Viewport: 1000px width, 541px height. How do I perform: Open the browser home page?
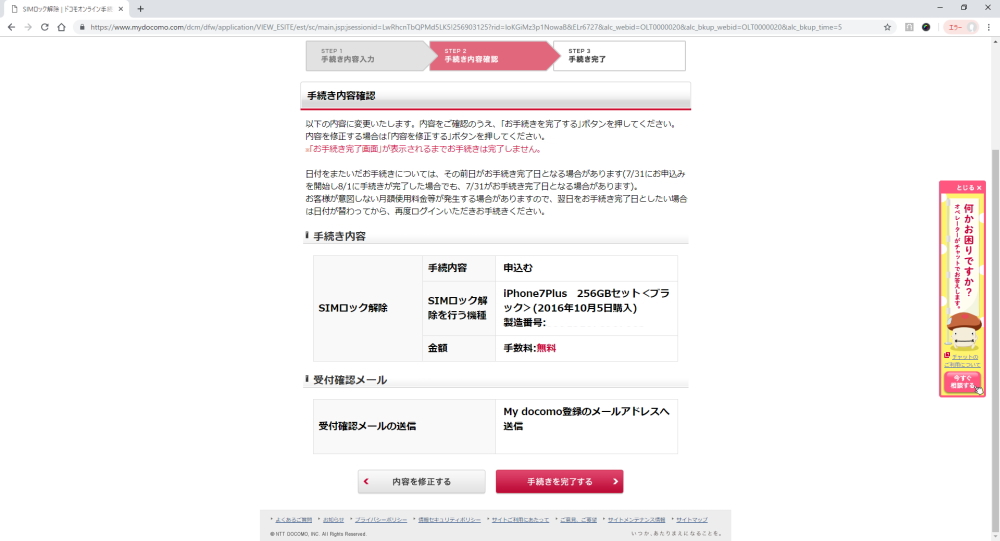point(61,27)
